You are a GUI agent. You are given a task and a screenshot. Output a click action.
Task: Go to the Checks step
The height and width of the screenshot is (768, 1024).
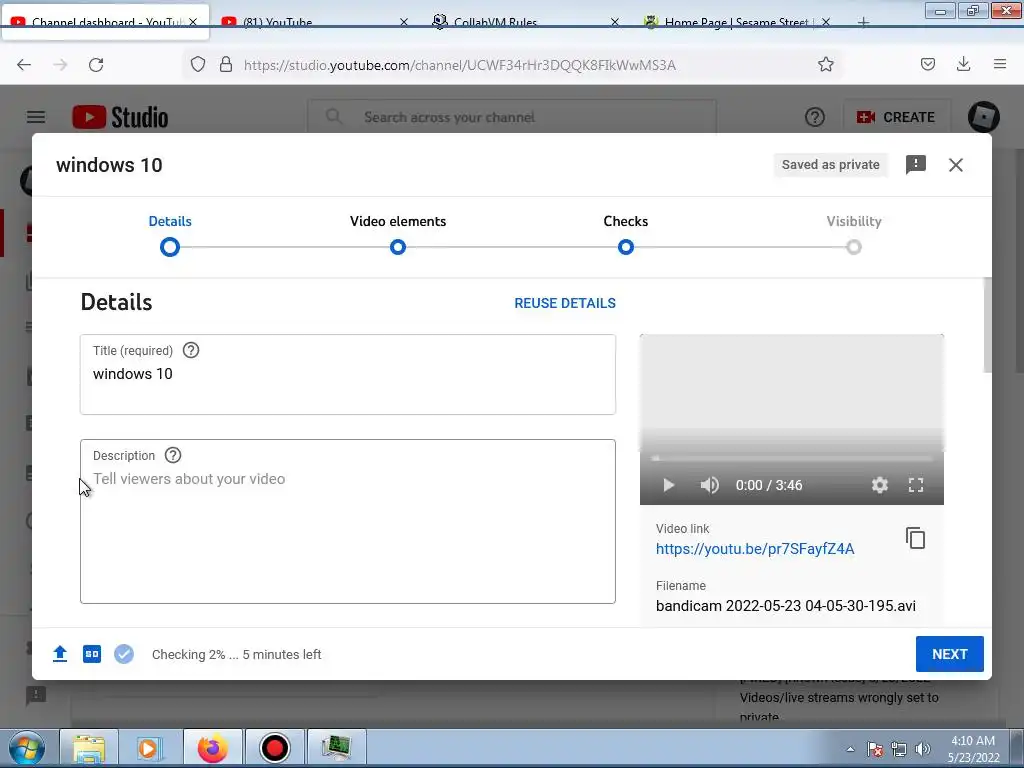point(626,235)
